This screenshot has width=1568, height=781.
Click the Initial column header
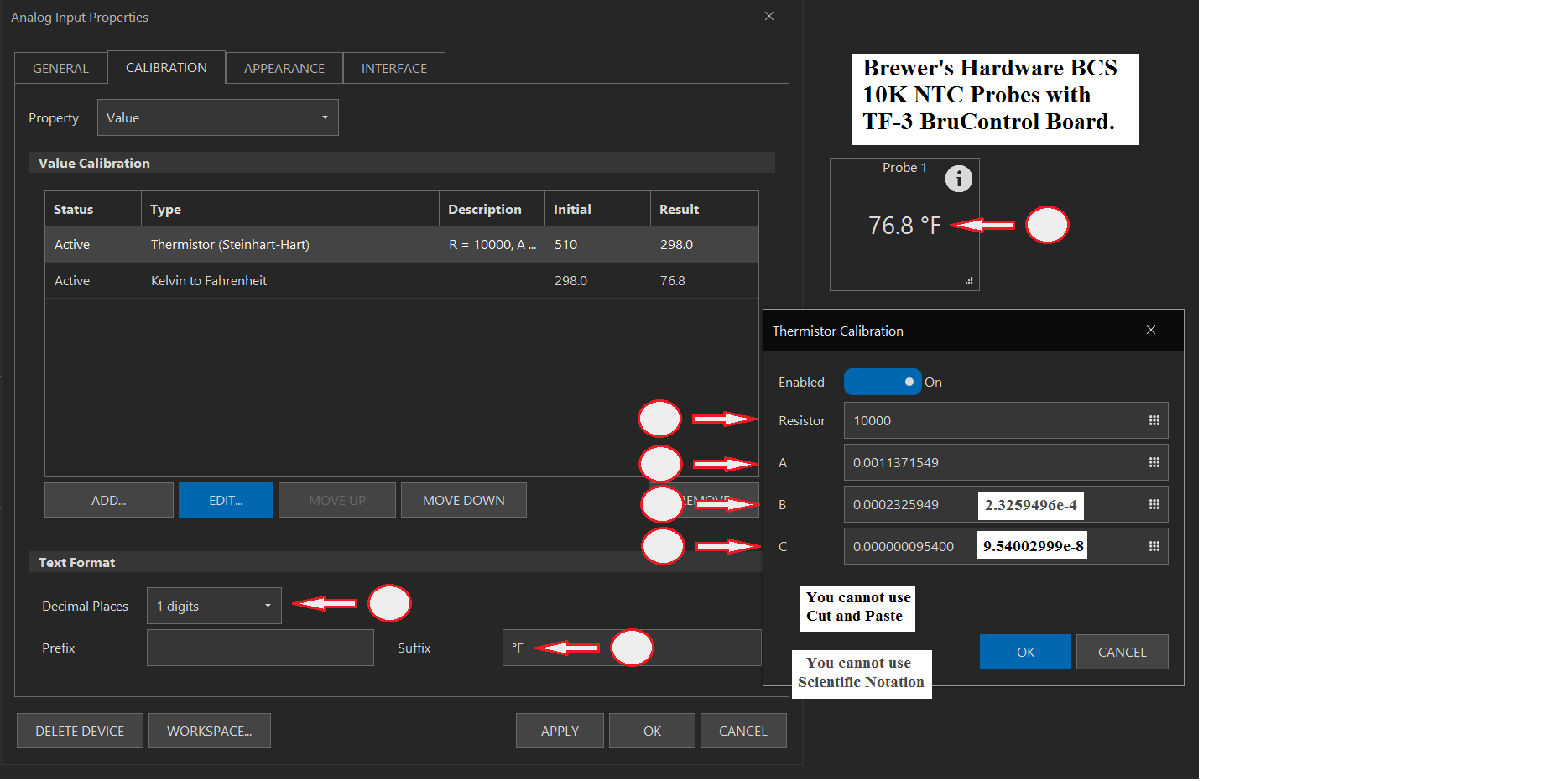597,209
